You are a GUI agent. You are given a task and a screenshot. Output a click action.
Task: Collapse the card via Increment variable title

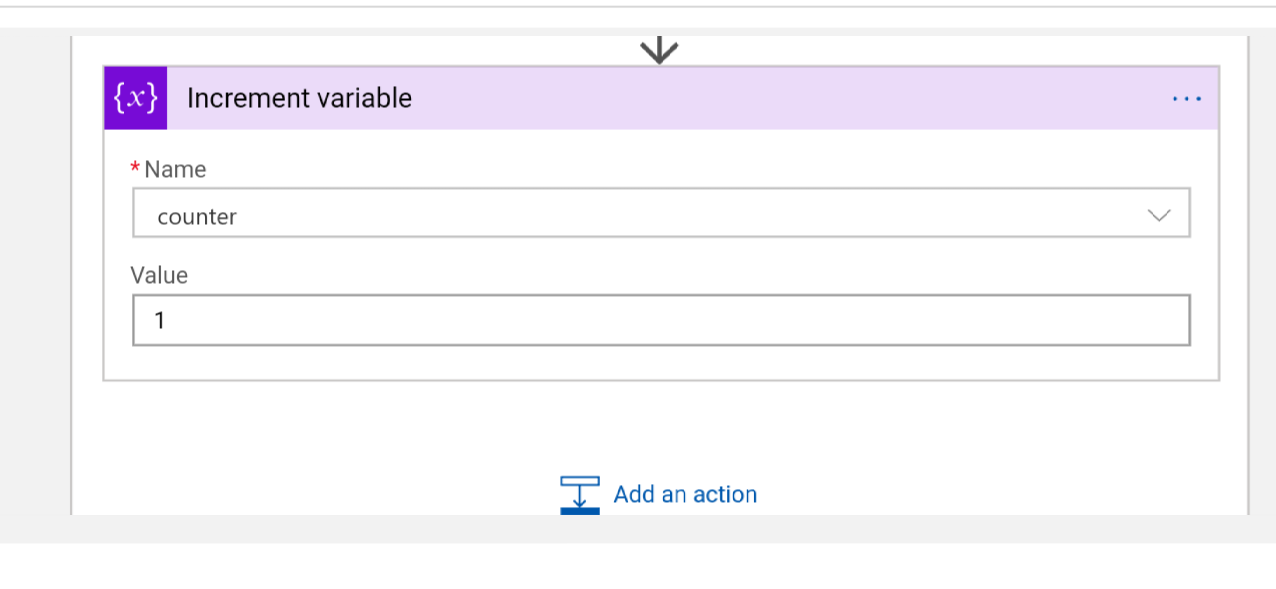[x=299, y=98]
